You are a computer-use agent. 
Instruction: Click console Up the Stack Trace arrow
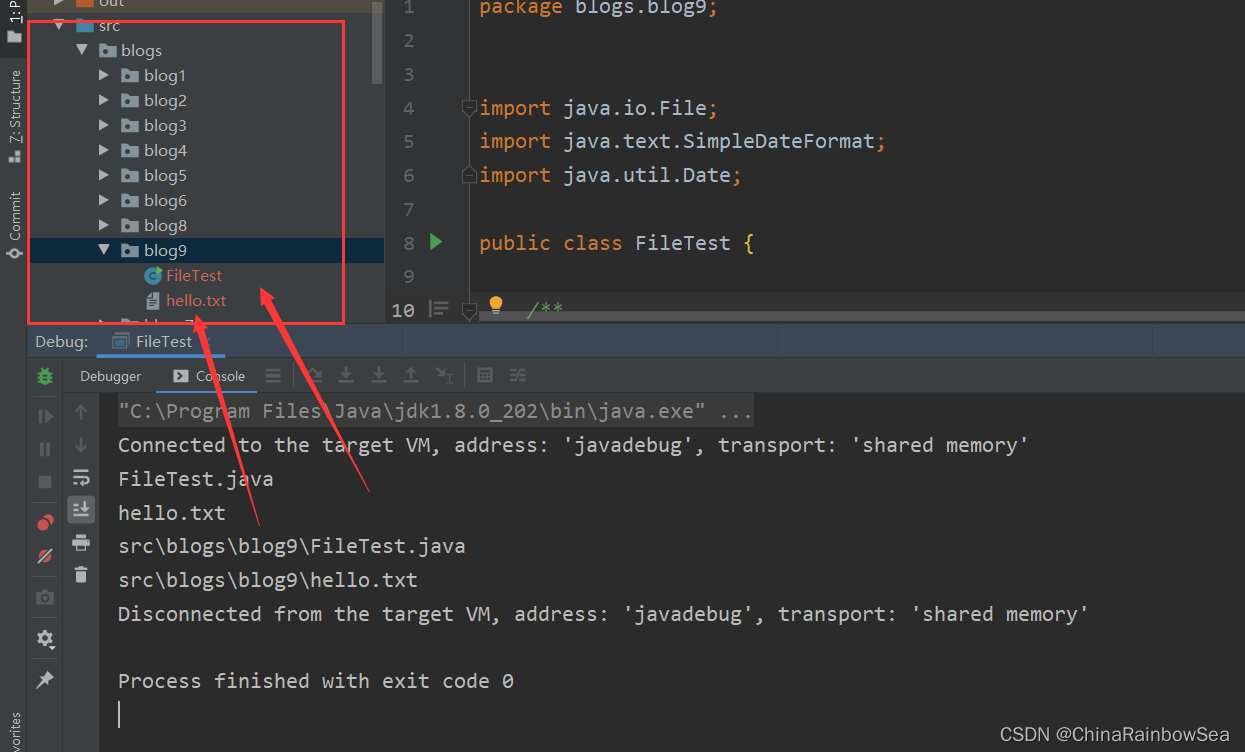pos(81,412)
